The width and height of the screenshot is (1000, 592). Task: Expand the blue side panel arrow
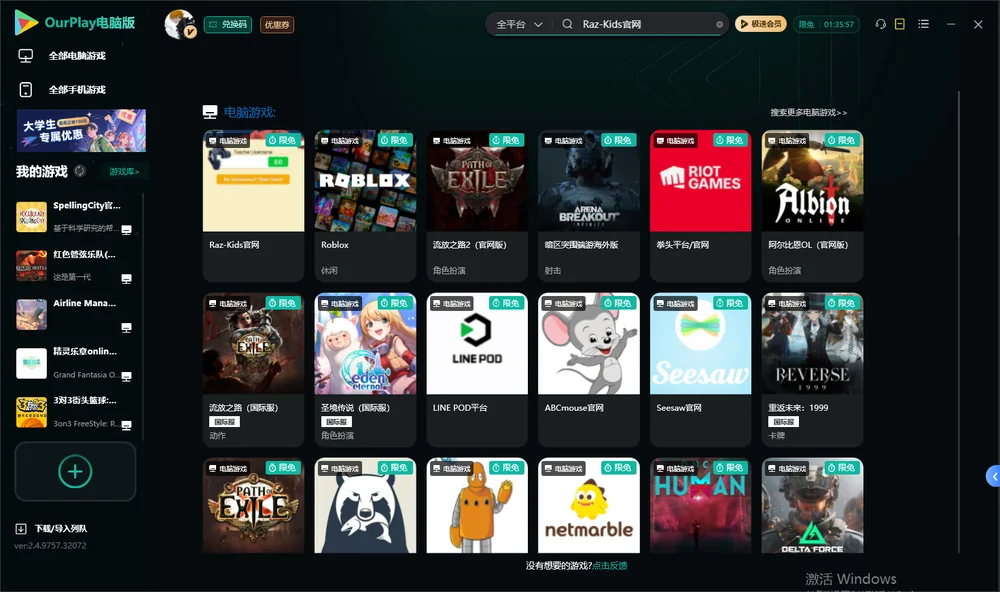point(993,476)
